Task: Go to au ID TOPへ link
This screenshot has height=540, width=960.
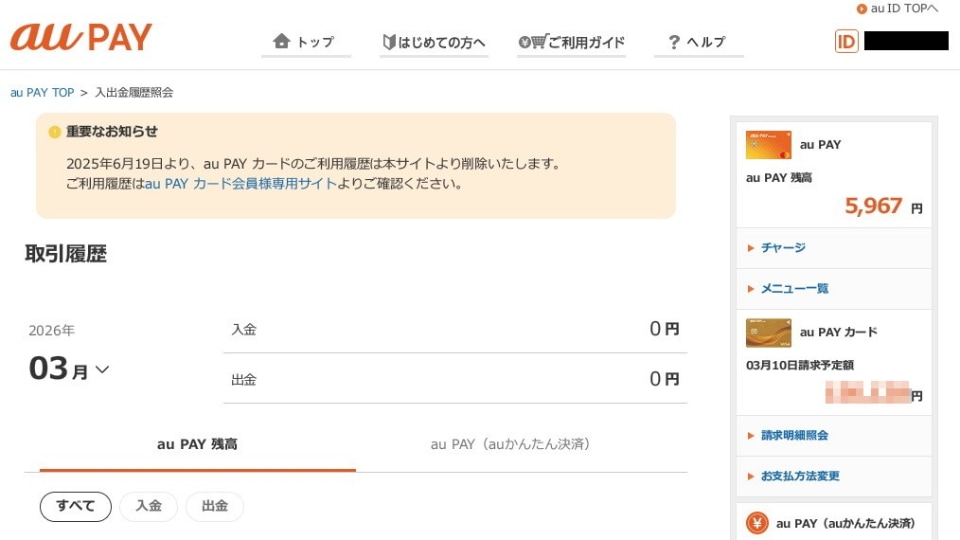Action: [904, 9]
